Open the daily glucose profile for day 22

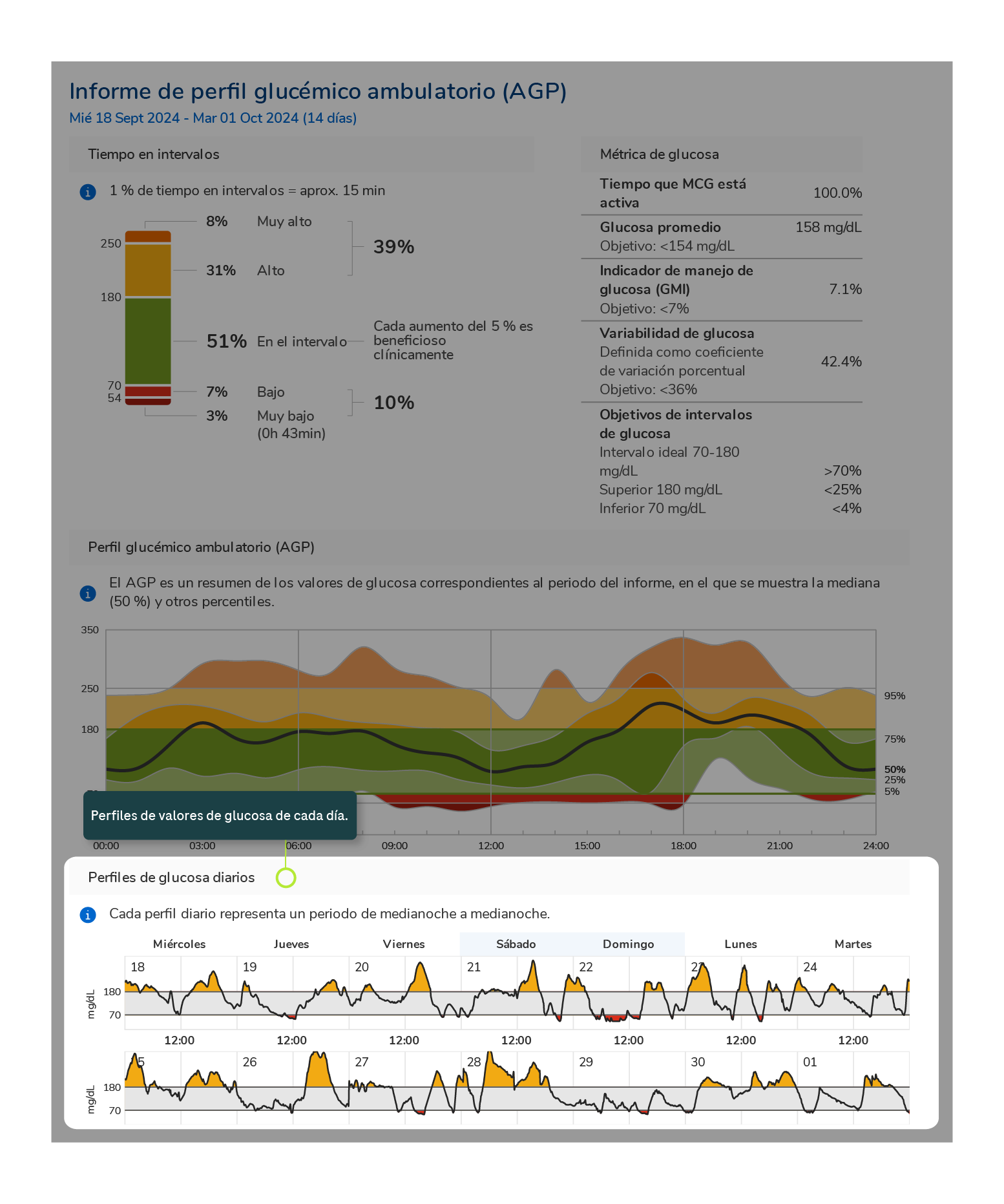(630, 993)
